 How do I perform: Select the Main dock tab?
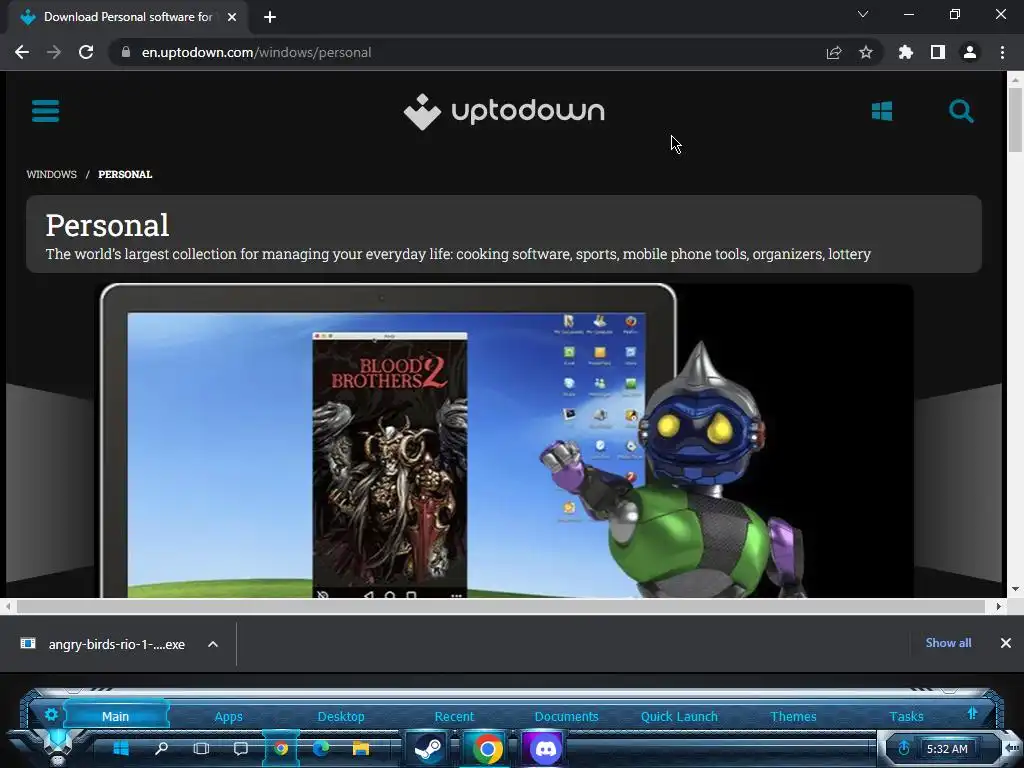[x=116, y=716]
